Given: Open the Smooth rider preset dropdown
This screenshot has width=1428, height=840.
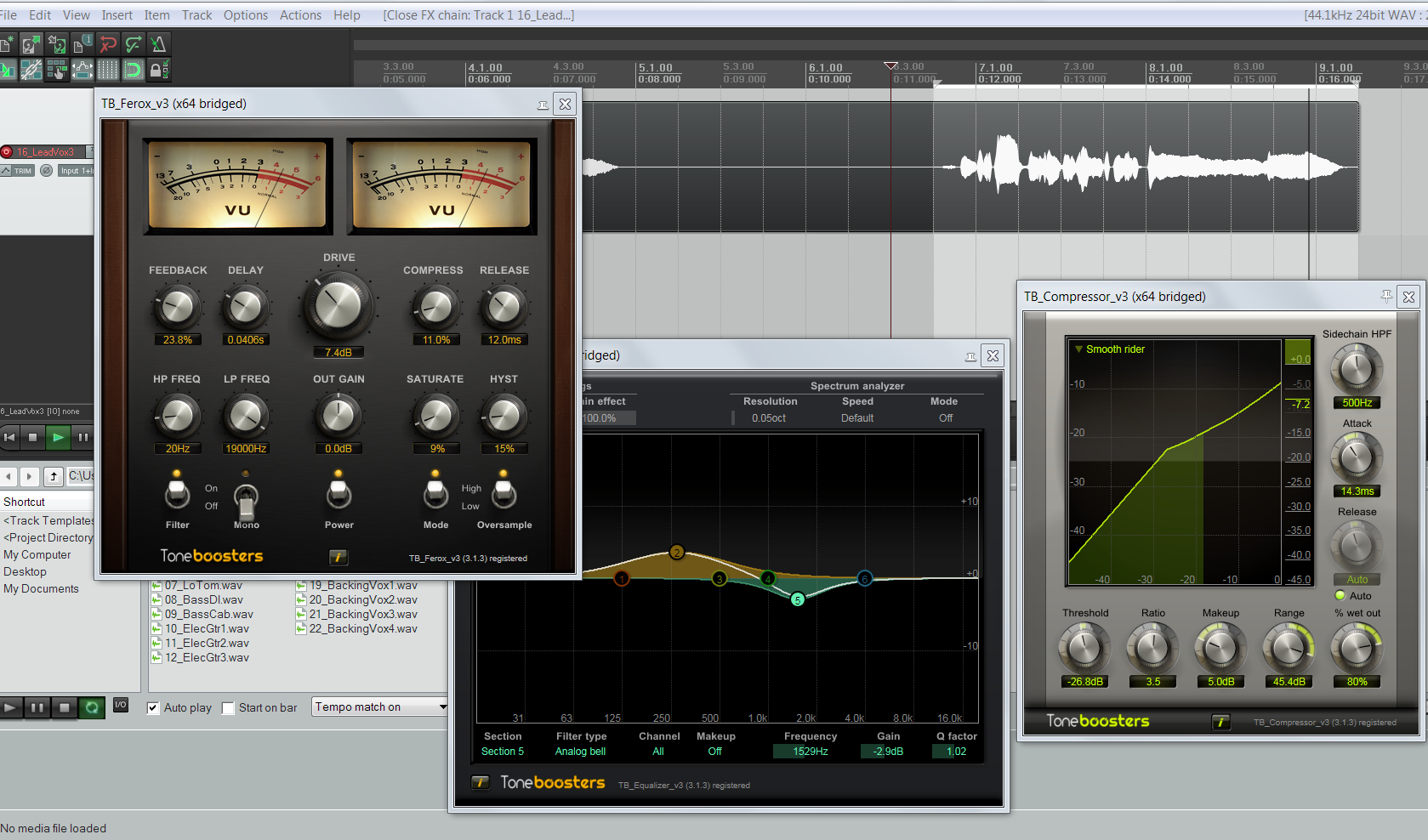Looking at the screenshot, I should tap(1111, 349).
